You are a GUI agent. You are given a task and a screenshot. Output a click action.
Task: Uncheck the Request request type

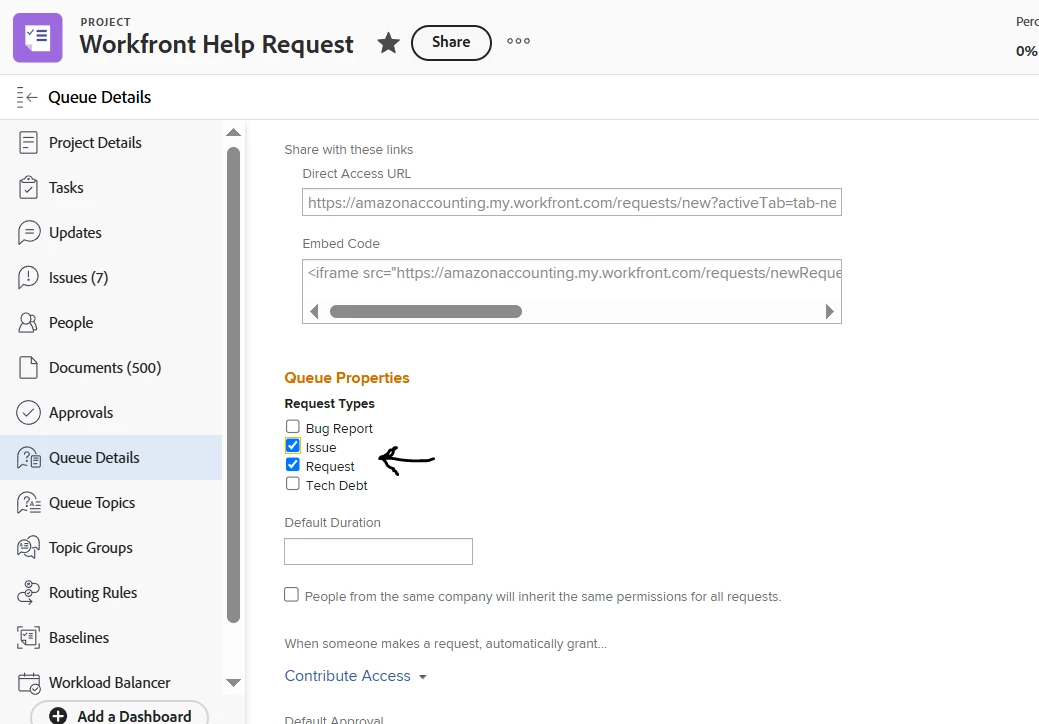[x=292, y=464]
